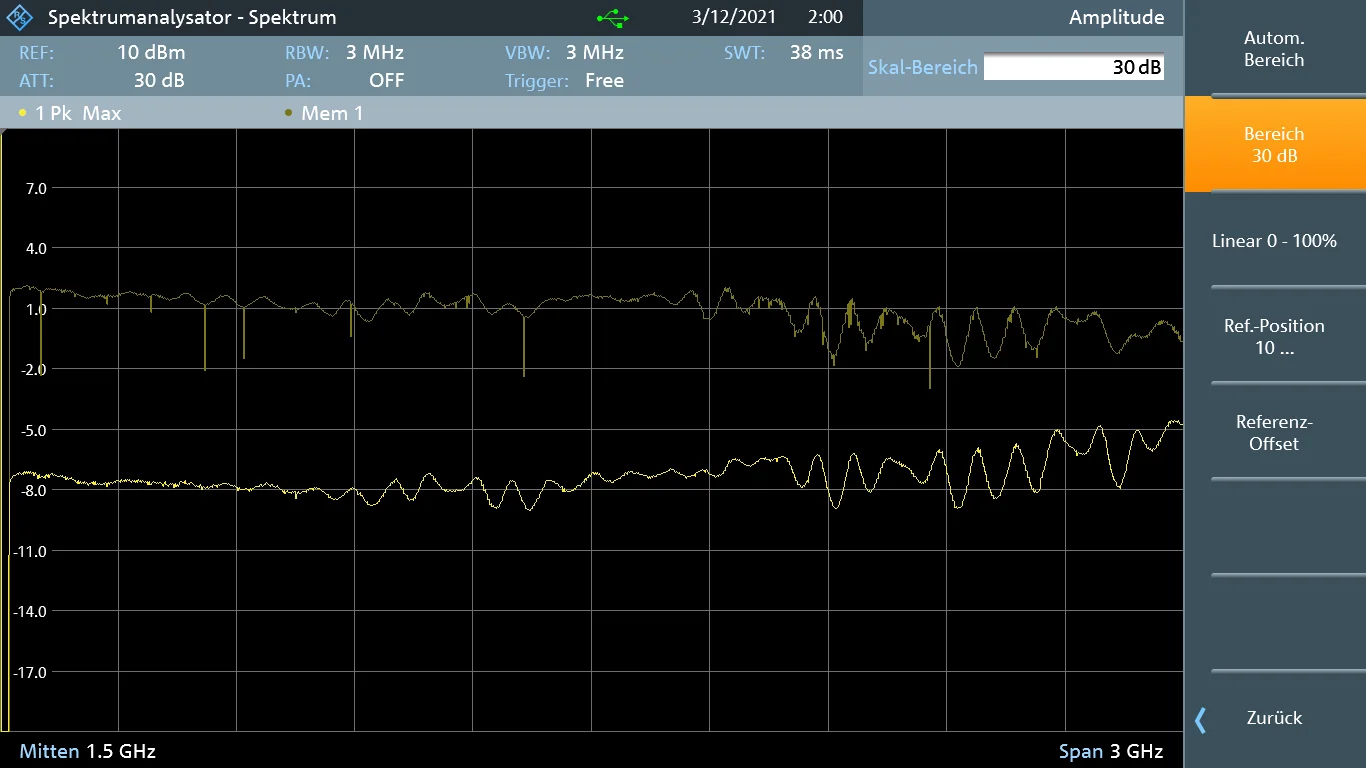The width and height of the screenshot is (1366, 768).
Task: Click the olive dot next to Mem 1
Action: click(x=289, y=114)
